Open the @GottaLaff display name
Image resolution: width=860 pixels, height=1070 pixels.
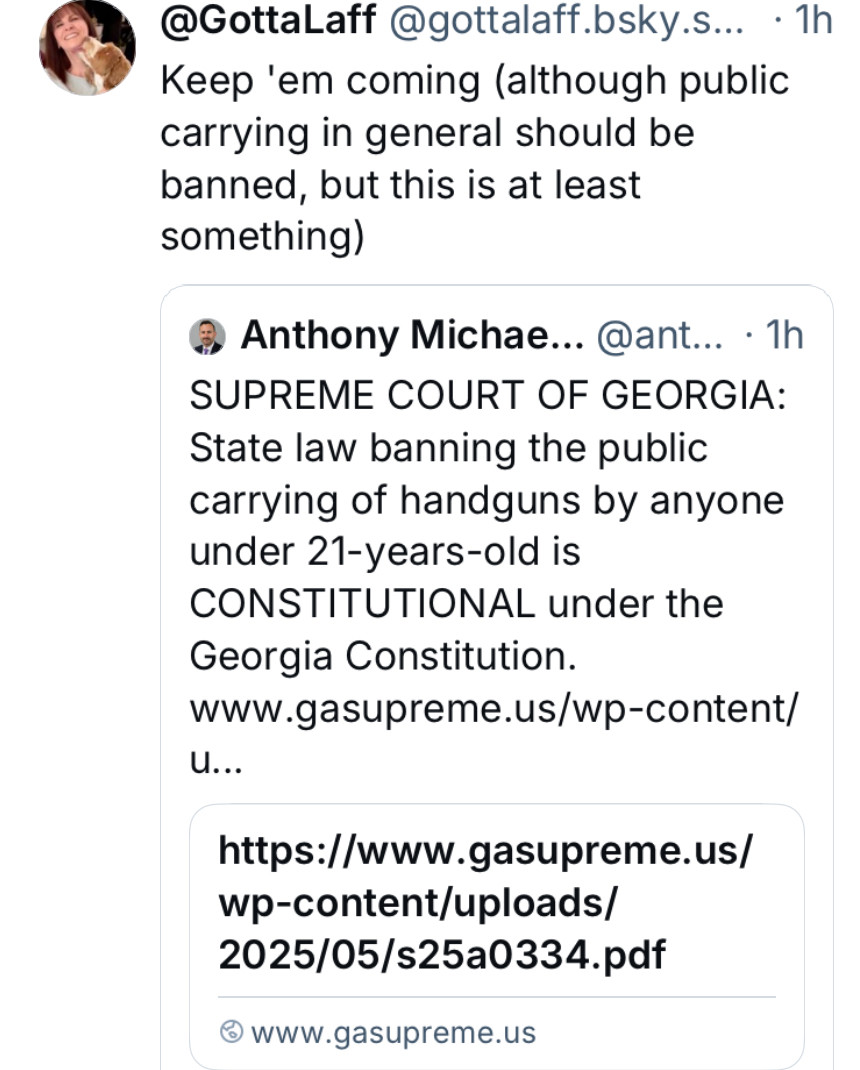(x=268, y=20)
